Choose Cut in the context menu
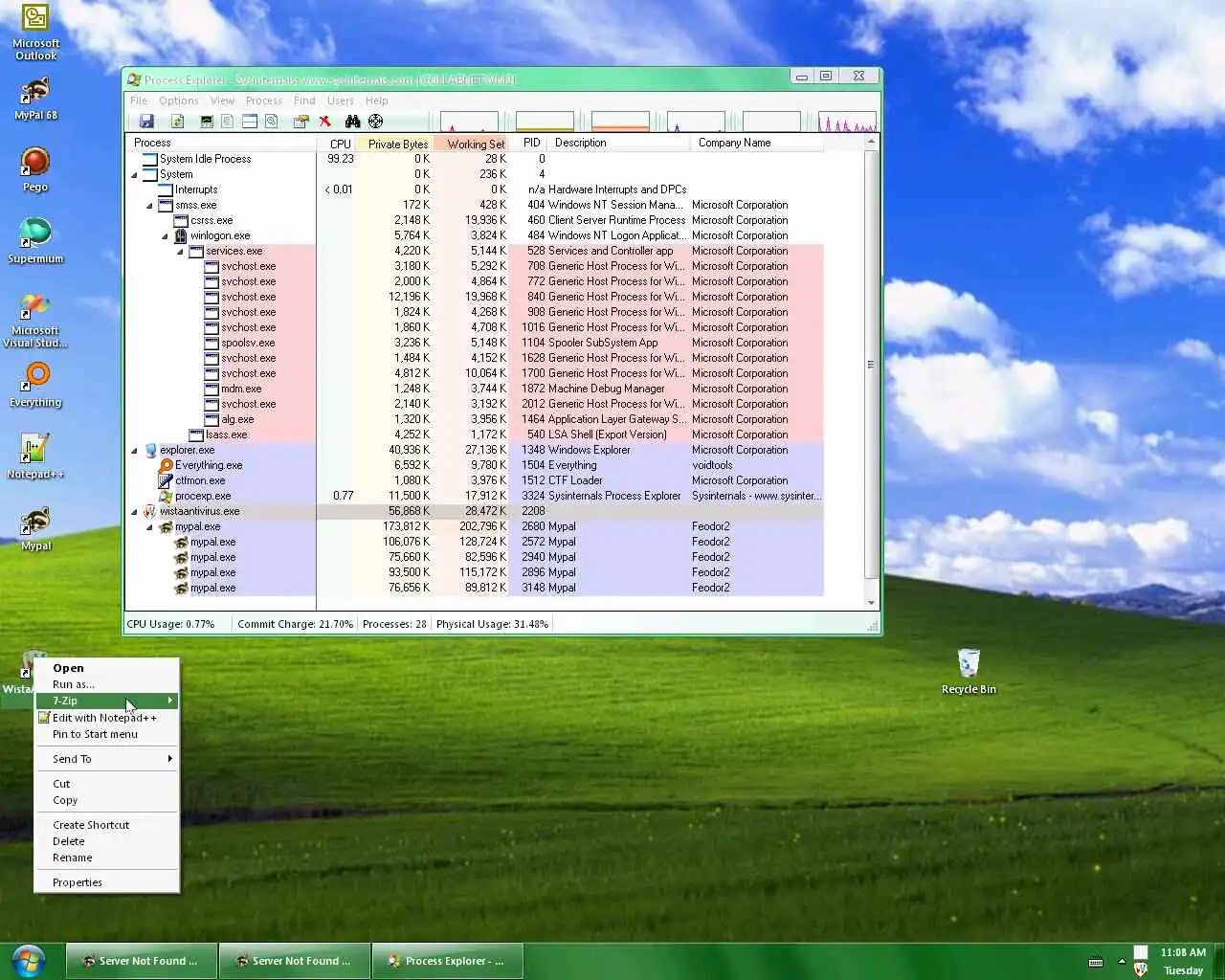Viewport: 1225px width, 980px height. [x=106, y=784]
